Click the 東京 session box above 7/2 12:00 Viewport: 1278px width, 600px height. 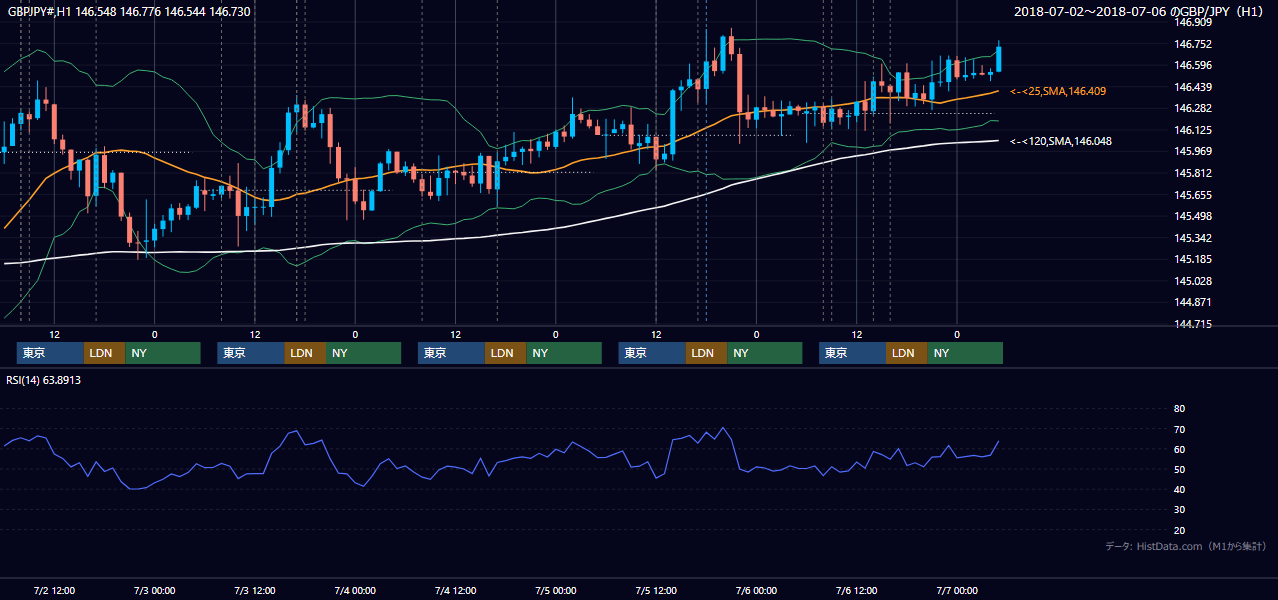[x=50, y=353]
